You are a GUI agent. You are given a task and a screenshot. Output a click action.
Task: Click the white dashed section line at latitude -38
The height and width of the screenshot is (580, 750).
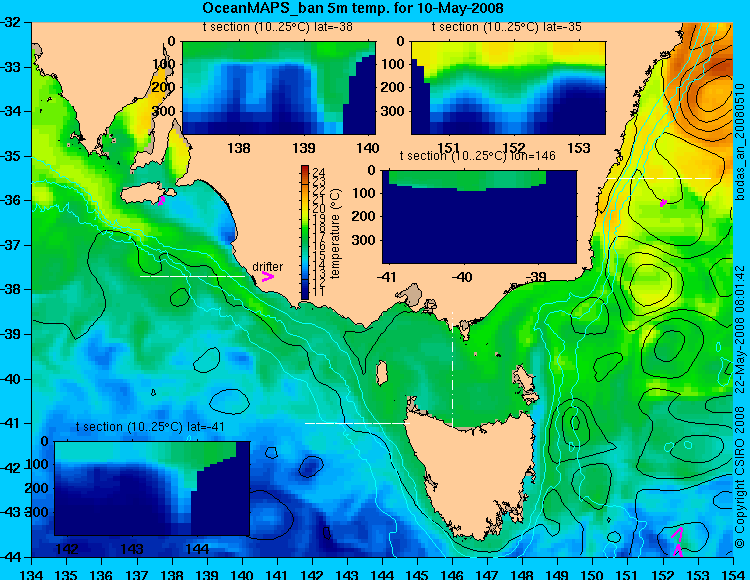(x=192, y=276)
